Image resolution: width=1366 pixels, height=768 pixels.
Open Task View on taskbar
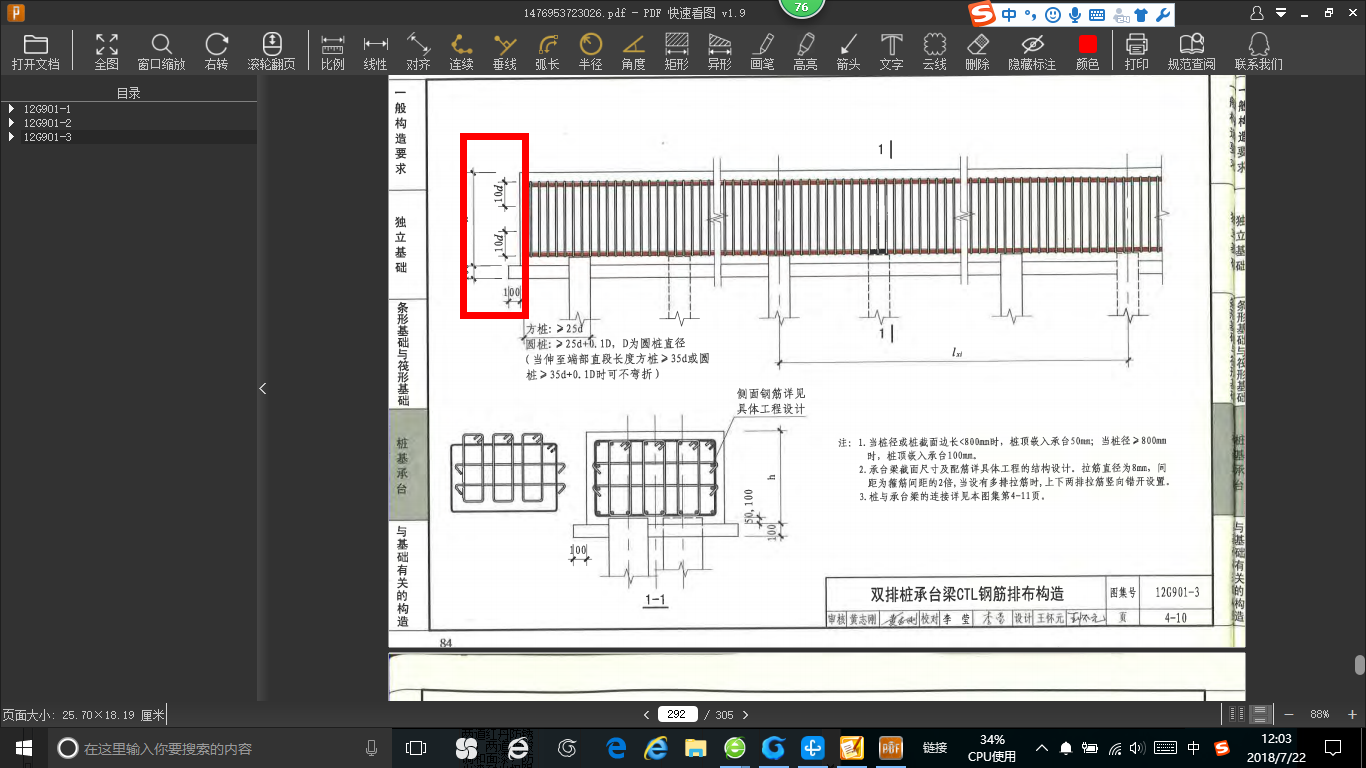(416, 747)
